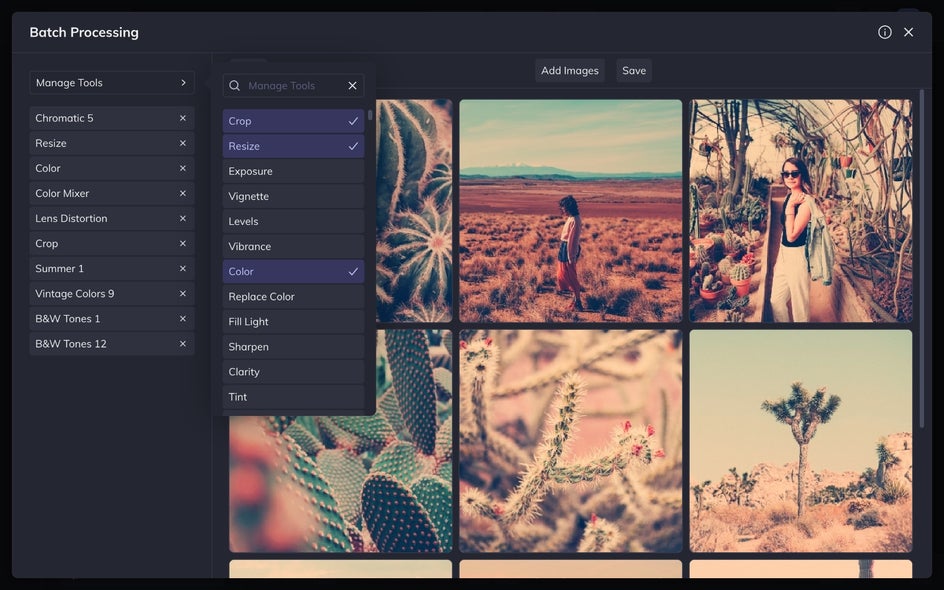
Task: Remove B&W Tones 12 from the tool list
Action: 182,344
